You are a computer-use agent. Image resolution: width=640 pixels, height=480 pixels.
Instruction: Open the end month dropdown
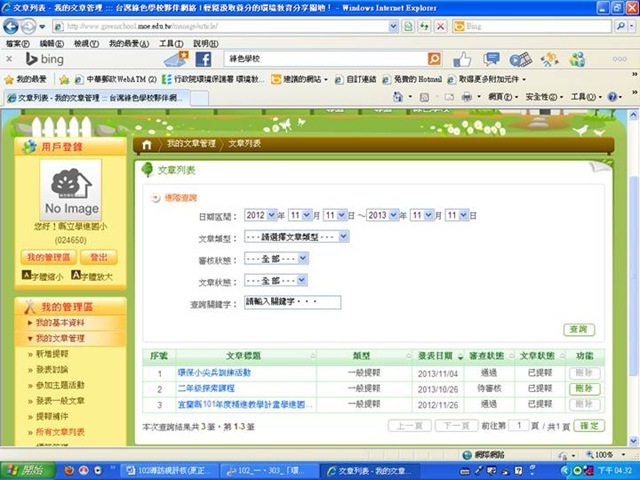point(422,215)
